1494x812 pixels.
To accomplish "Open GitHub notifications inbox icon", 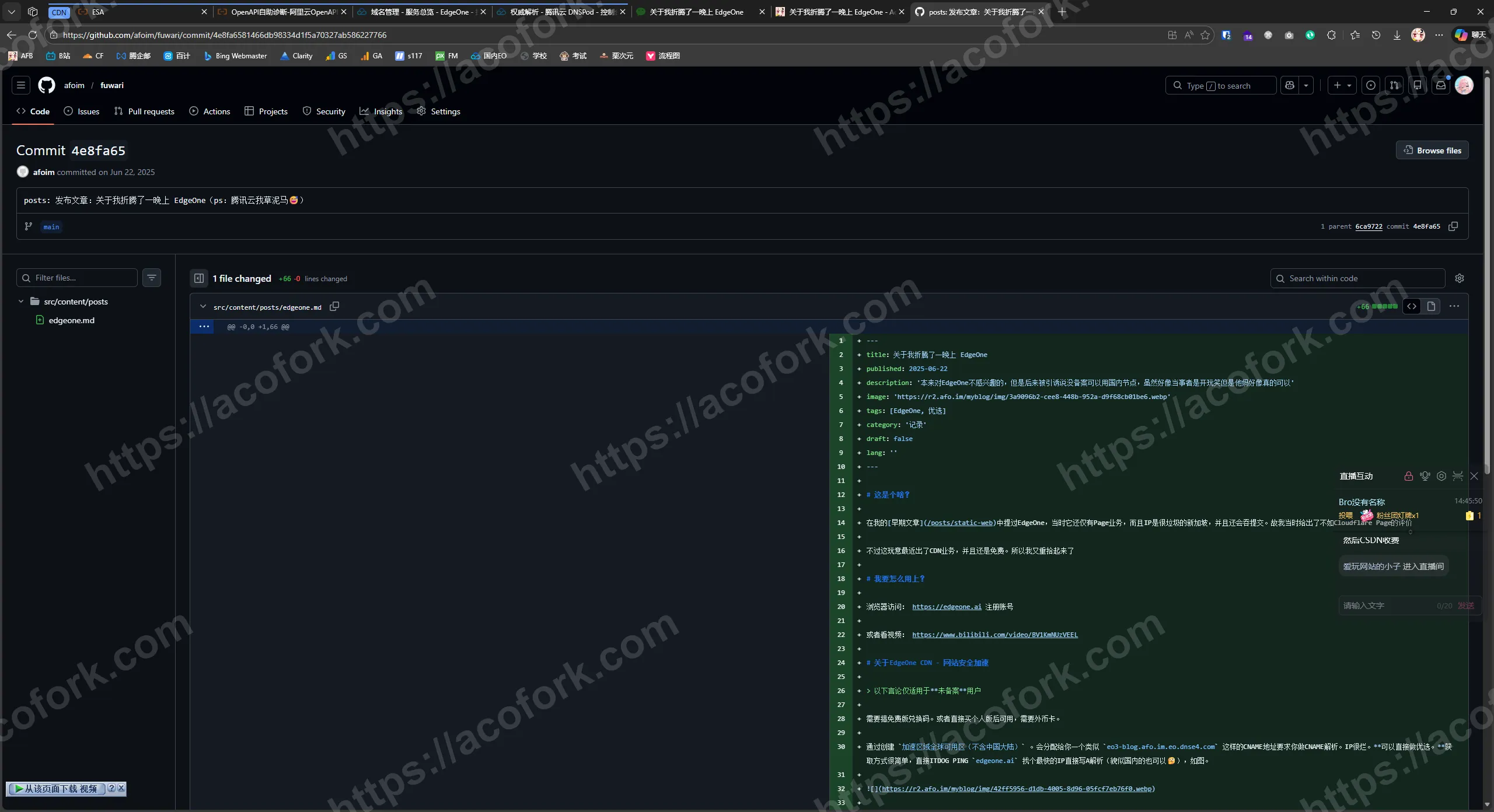I will coord(1441,85).
